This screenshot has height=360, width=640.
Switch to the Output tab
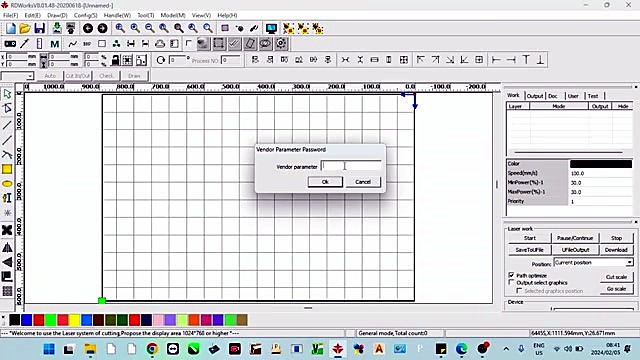(535, 96)
